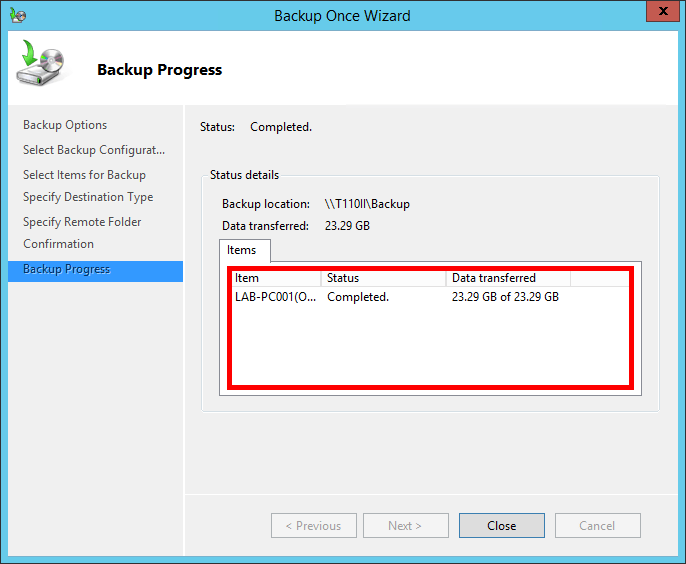This screenshot has width=686, height=564.
Task: Sort by the Item column header
Action: 276,278
